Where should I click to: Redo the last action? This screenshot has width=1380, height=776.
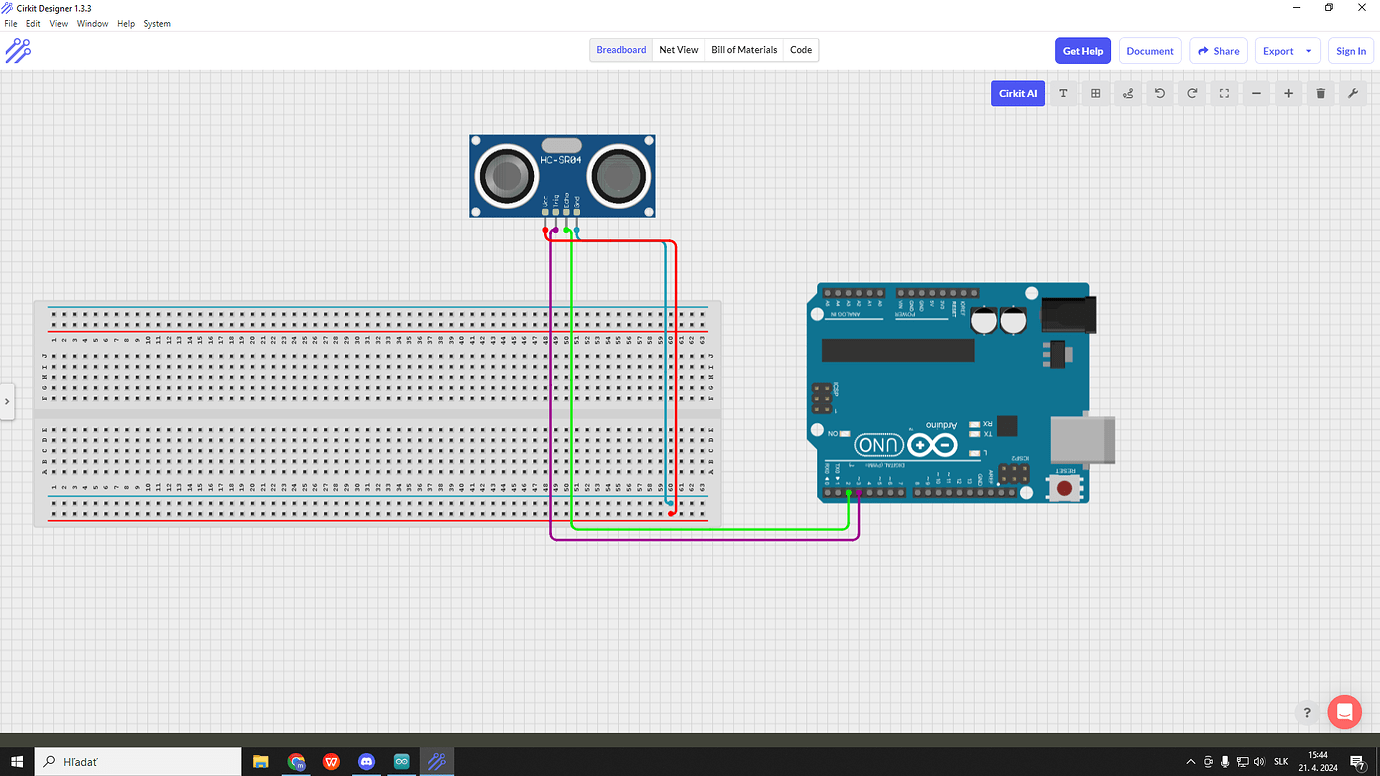1191,93
